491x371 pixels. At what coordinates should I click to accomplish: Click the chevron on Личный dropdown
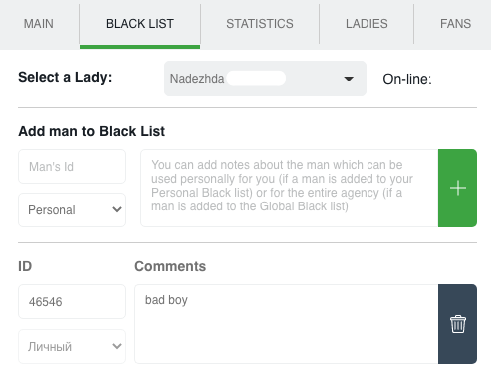tap(117, 346)
